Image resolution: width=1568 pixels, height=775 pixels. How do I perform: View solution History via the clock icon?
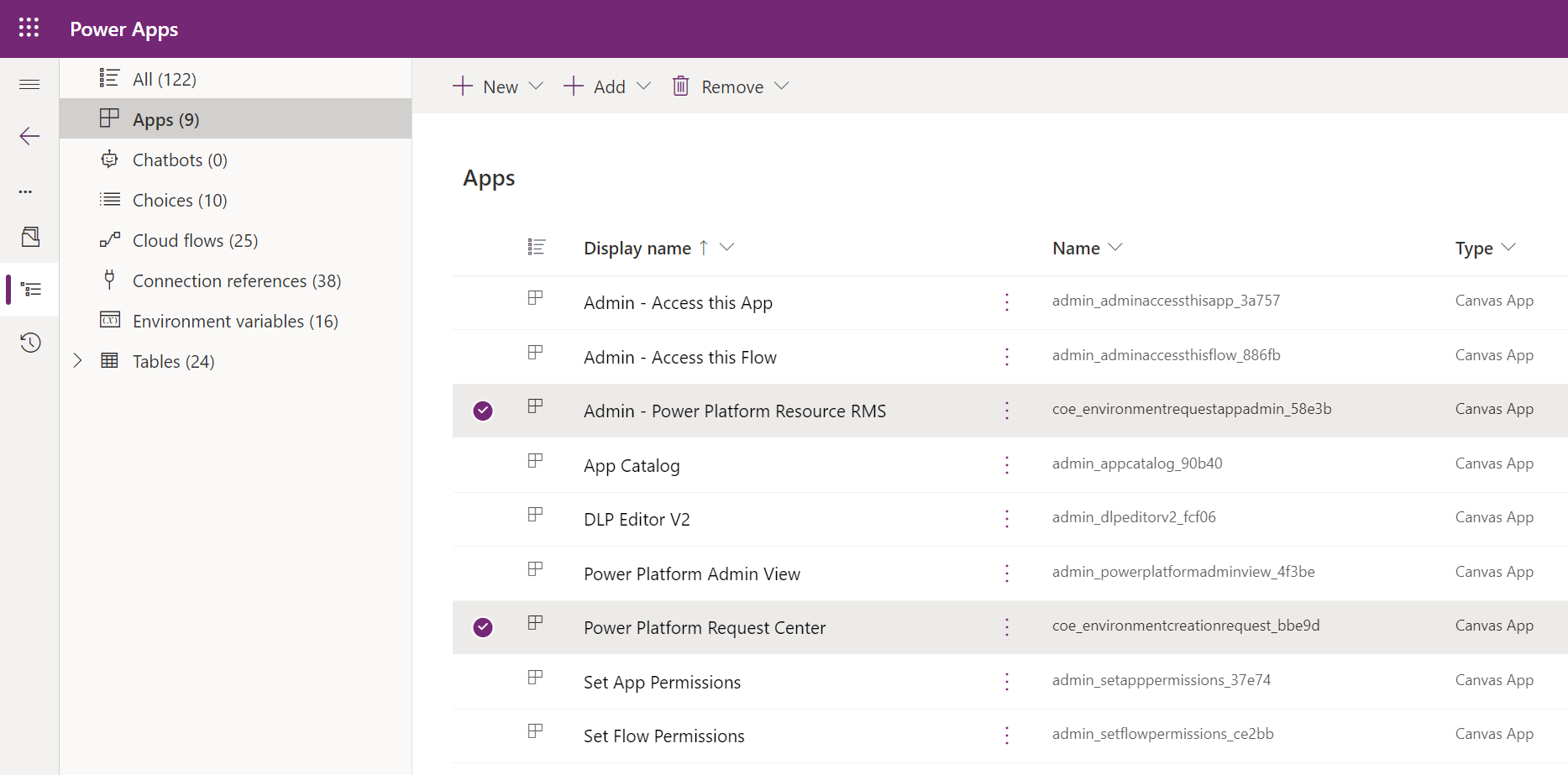[x=30, y=343]
